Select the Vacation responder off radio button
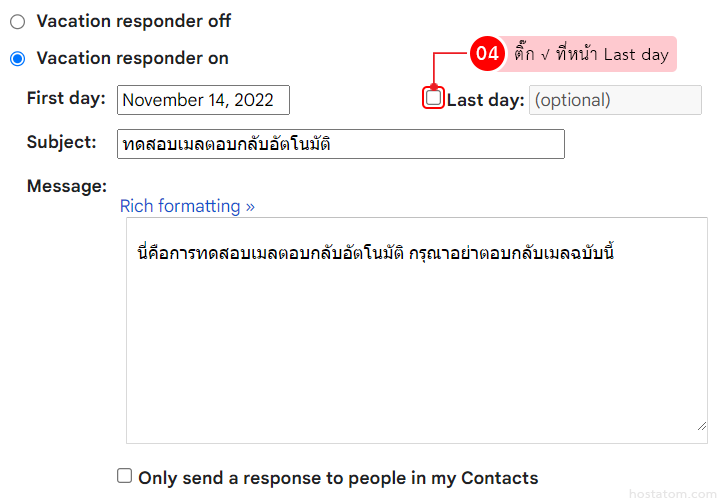 tap(18, 21)
